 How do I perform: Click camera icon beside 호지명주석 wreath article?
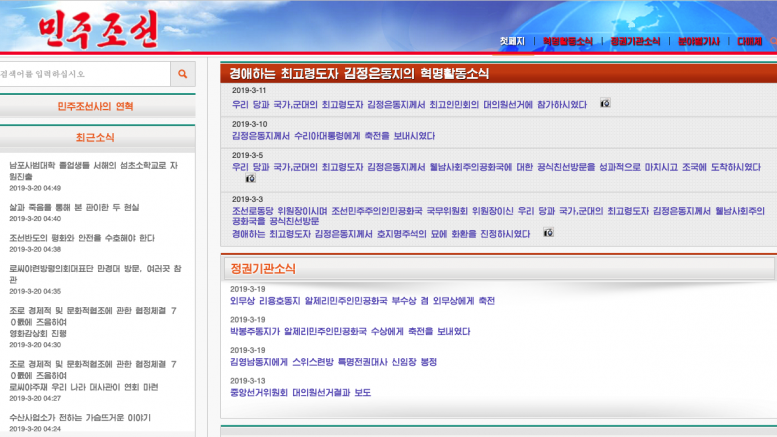pyautogui.click(x=548, y=233)
